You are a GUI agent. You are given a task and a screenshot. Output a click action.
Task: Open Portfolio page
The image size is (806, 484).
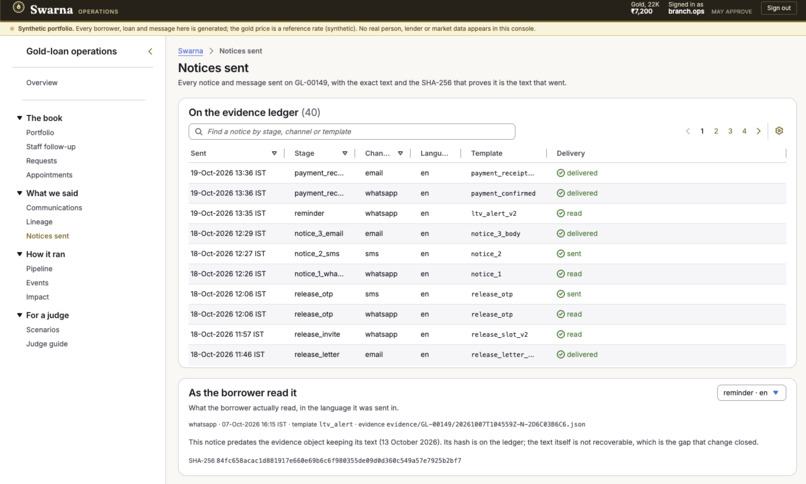[x=40, y=133]
